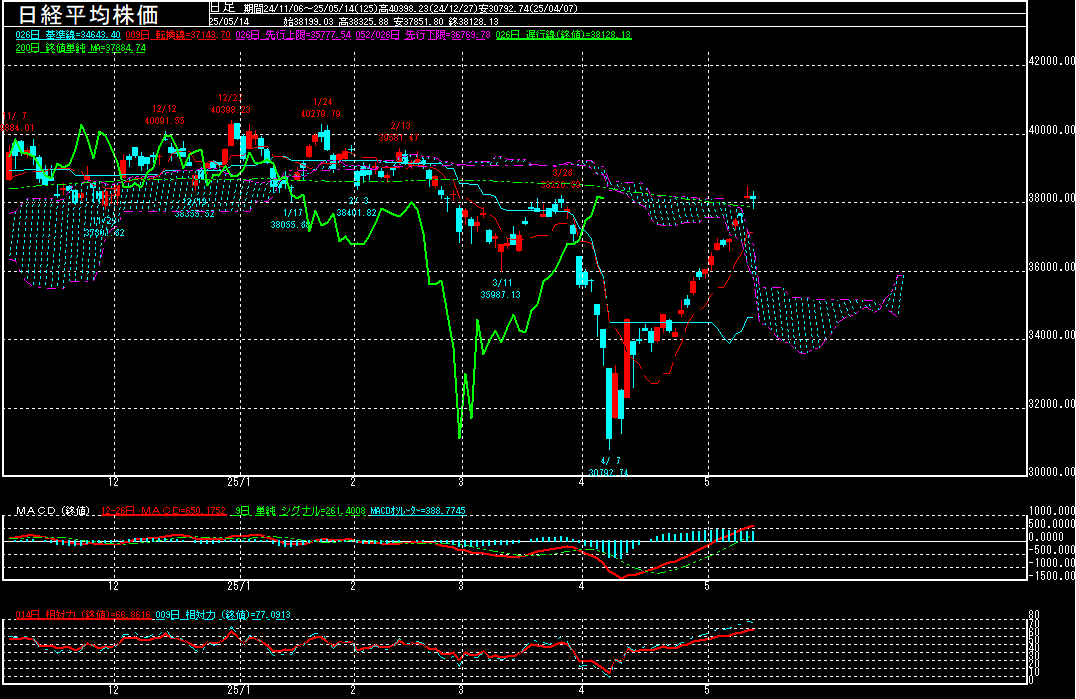The image size is (1076, 699).
Task: Select the 009日 転換線=37143.70 legend label
Action: [x=178, y=35]
